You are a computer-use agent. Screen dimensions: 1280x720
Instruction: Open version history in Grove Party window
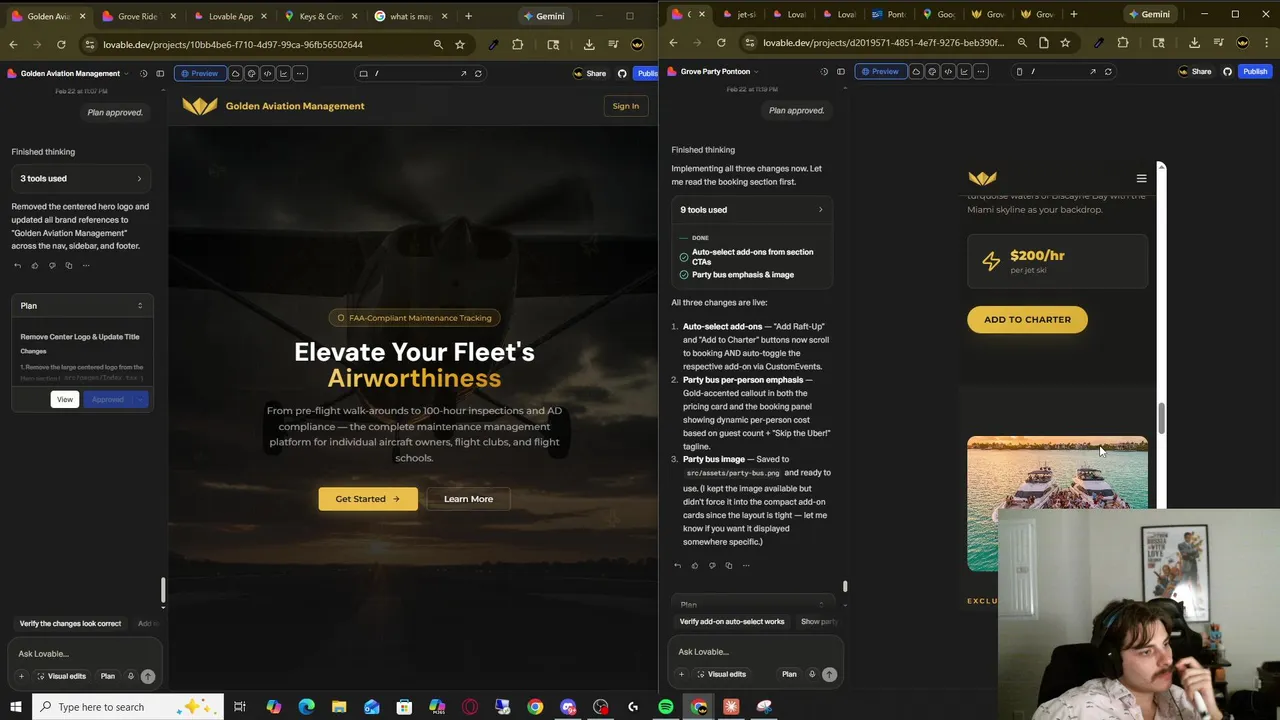coord(824,71)
